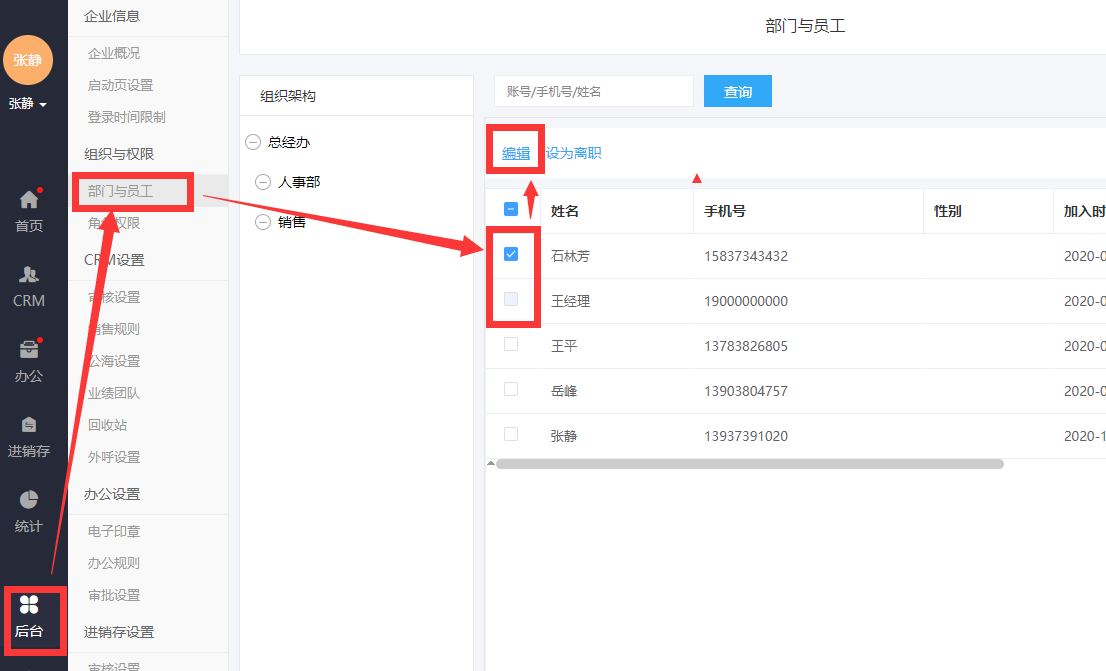Click the 办公设置 section heading
This screenshot has height=671, width=1106.
112,494
